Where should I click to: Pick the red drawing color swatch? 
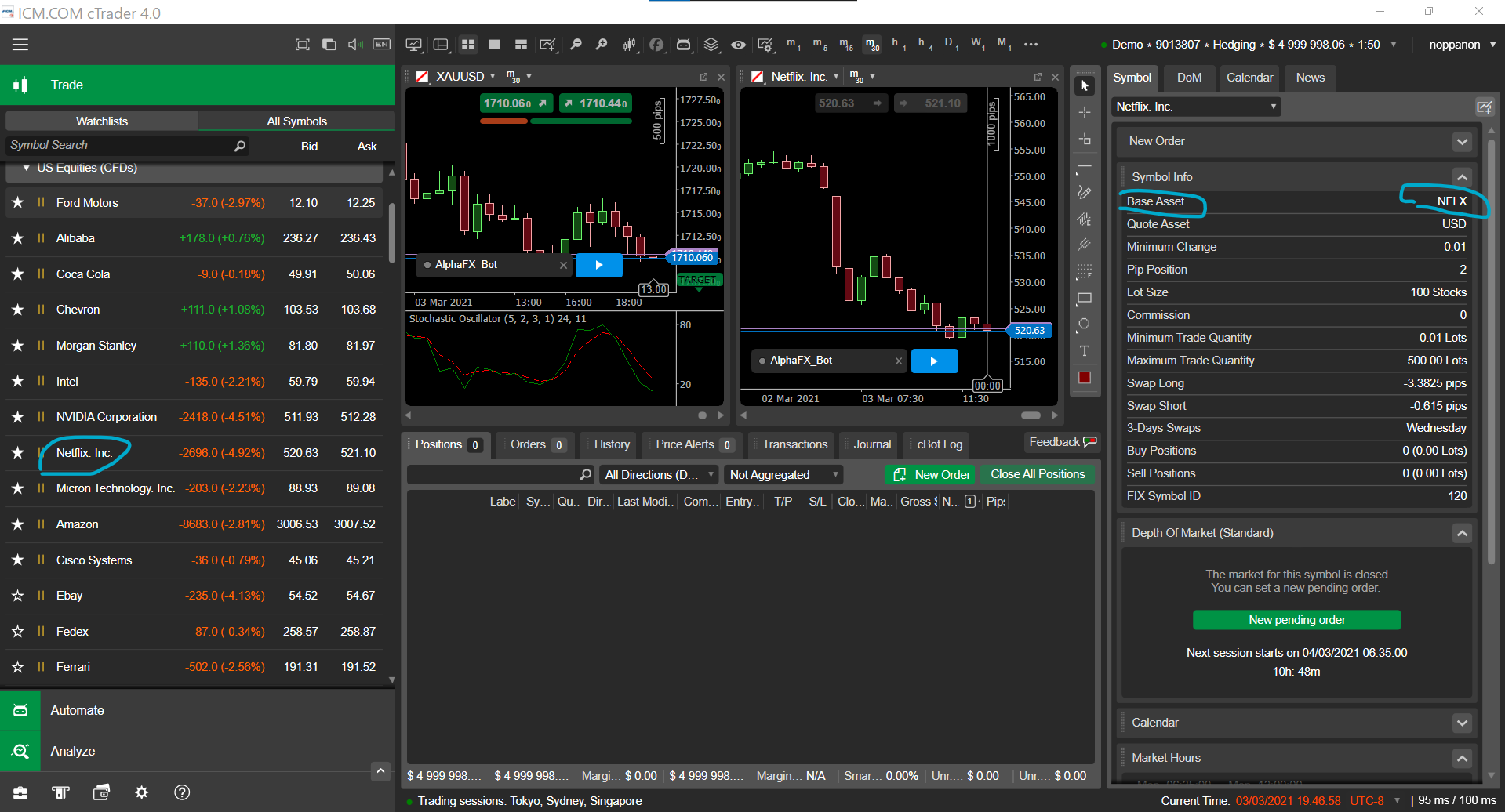tap(1085, 378)
